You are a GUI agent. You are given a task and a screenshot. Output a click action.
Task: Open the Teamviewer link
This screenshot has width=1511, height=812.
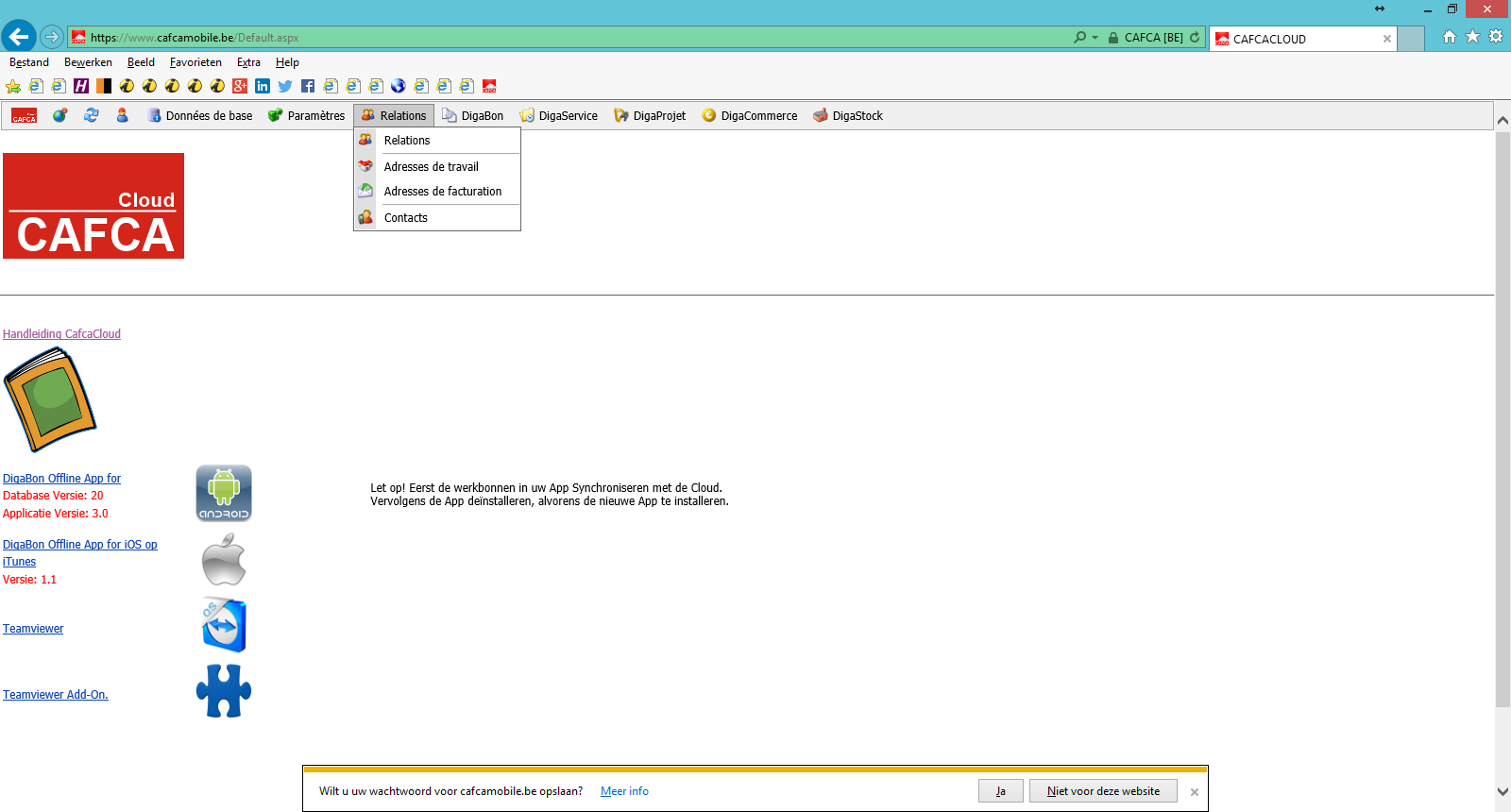pyautogui.click(x=33, y=629)
